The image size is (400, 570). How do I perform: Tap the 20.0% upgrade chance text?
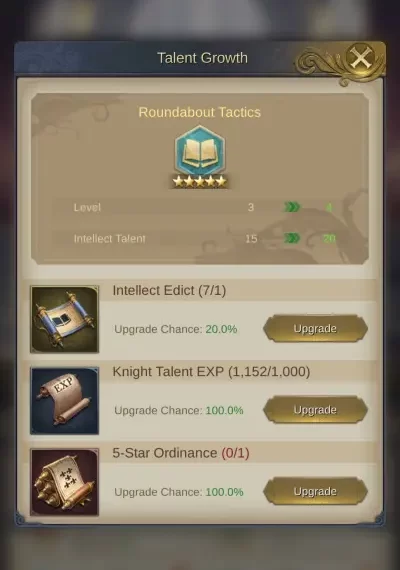point(221,329)
